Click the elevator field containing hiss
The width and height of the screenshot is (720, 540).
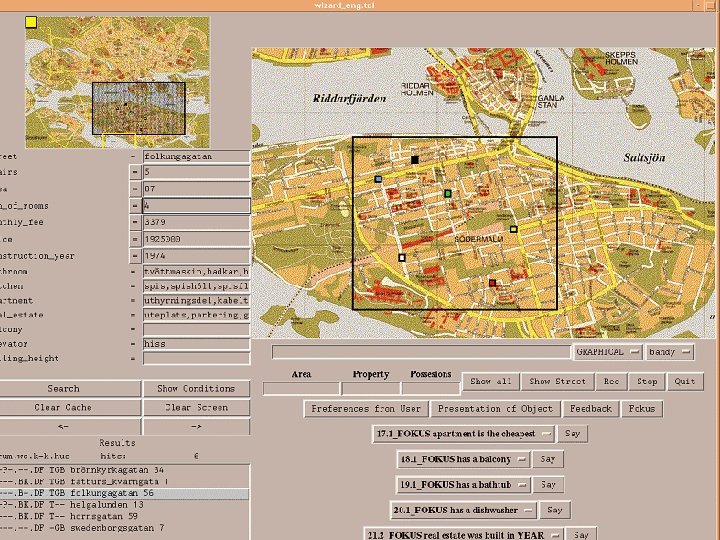[x=197, y=344]
